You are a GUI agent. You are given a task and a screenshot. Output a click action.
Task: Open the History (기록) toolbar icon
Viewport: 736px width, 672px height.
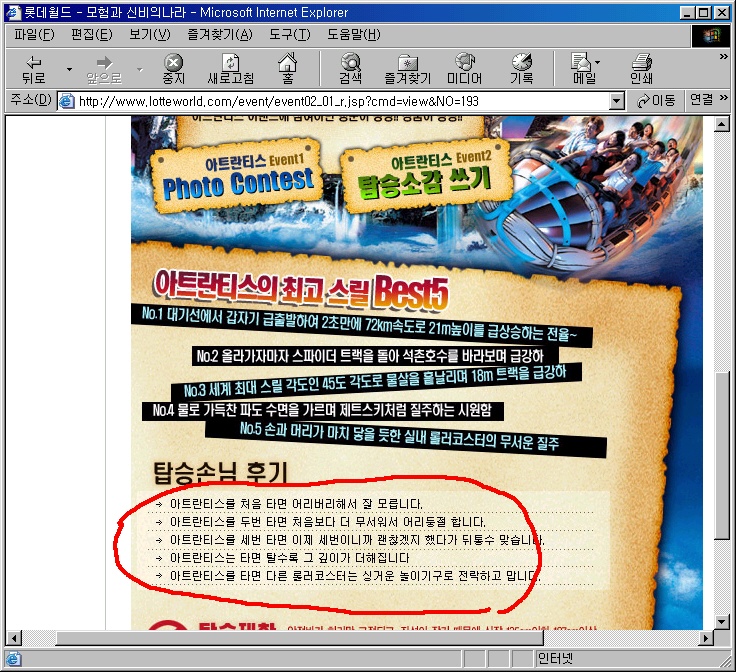tap(521, 69)
